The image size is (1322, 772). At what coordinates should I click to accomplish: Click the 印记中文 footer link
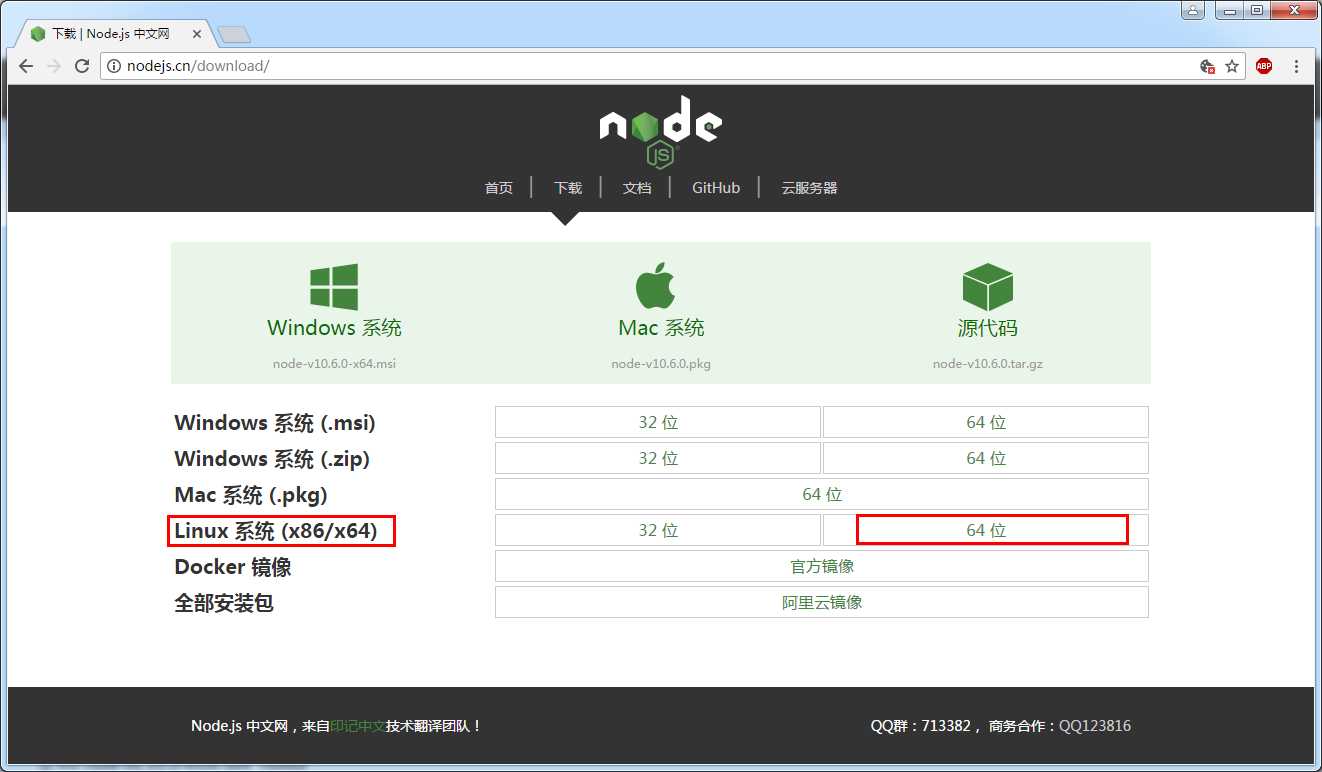(x=357, y=726)
